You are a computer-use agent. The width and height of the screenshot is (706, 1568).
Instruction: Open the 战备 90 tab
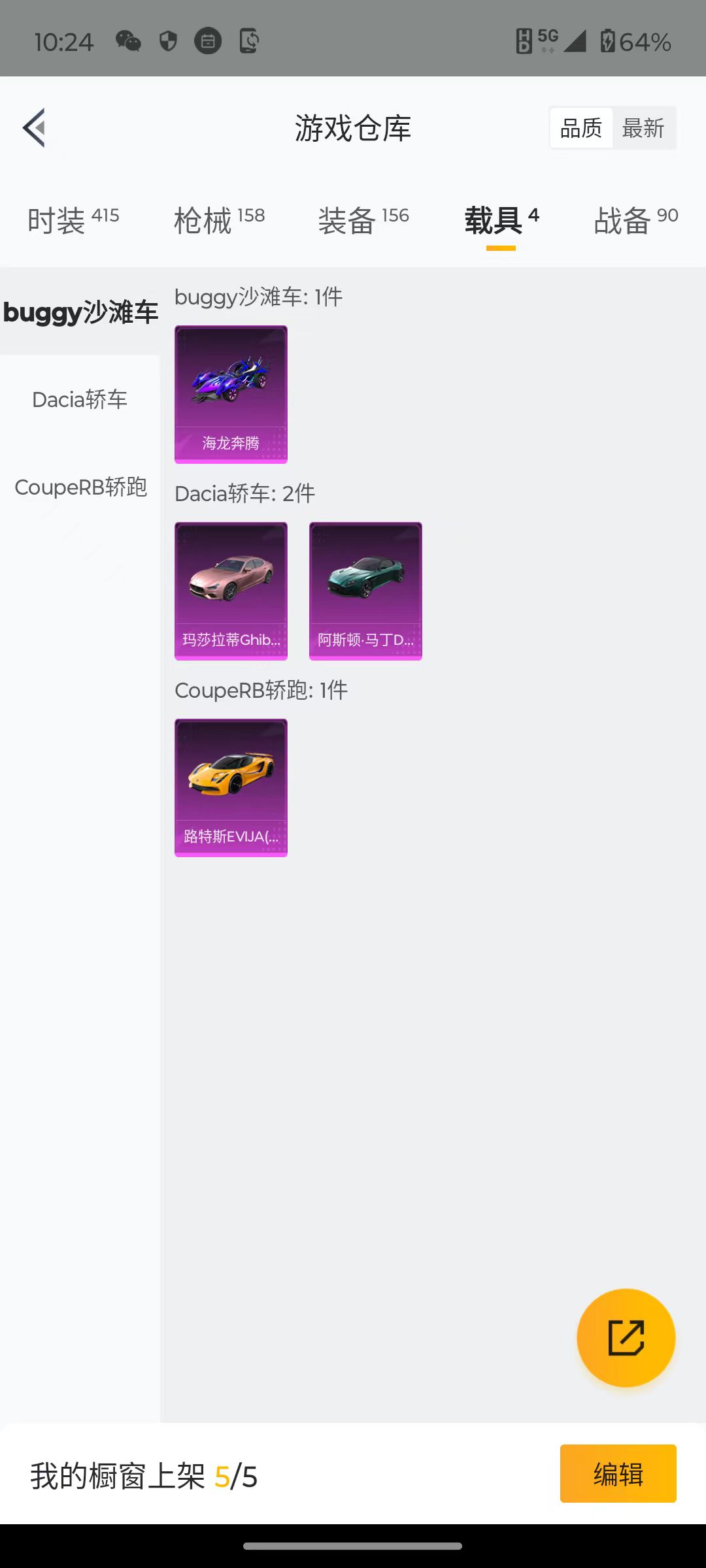635,221
